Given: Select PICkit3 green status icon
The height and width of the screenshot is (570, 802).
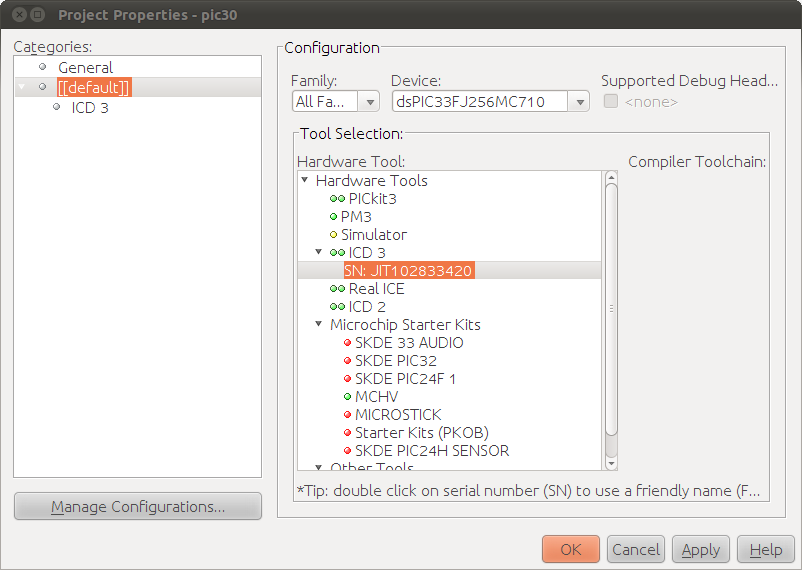Looking at the screenshot, I should (x=337, y=199).
